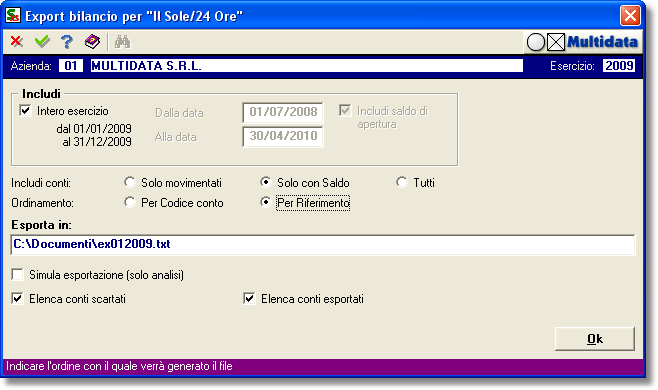Close the Export bilancio window
658x390 pixels.
point(630,16)
